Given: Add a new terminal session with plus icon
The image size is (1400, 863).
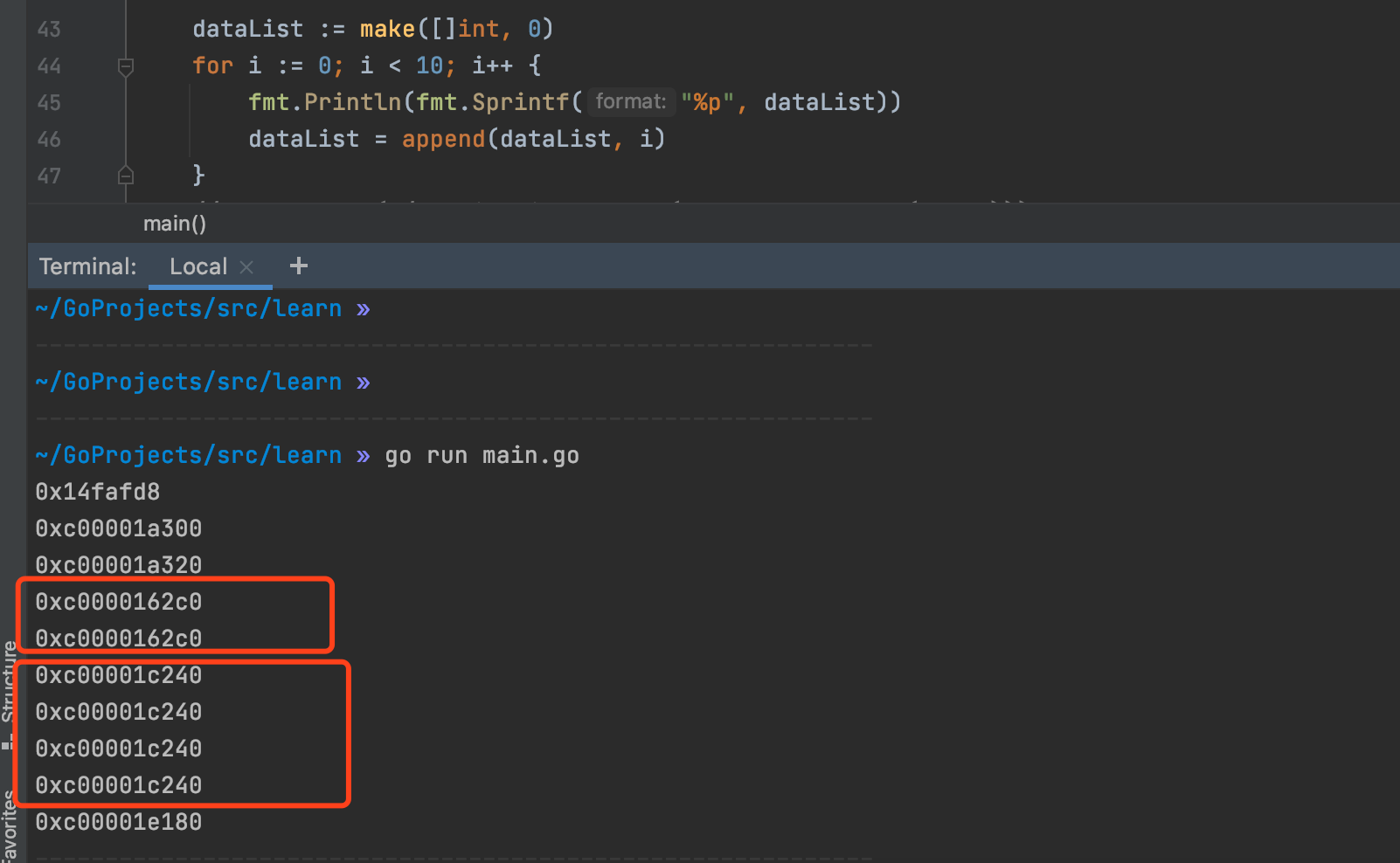Looking at the screenshot, I should click(x=299, y=266).
